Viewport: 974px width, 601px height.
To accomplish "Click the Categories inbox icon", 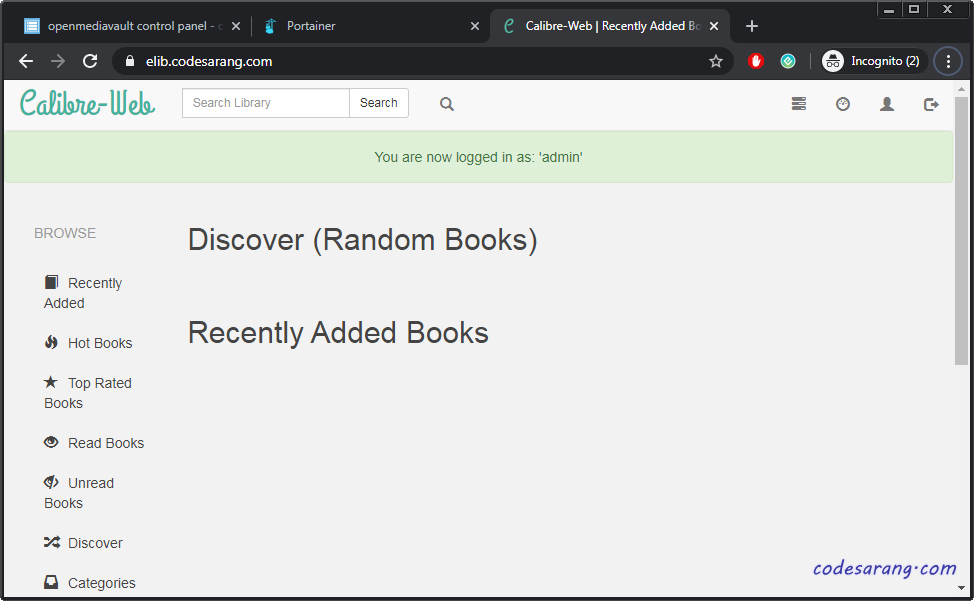I will (x=51, y=582).
